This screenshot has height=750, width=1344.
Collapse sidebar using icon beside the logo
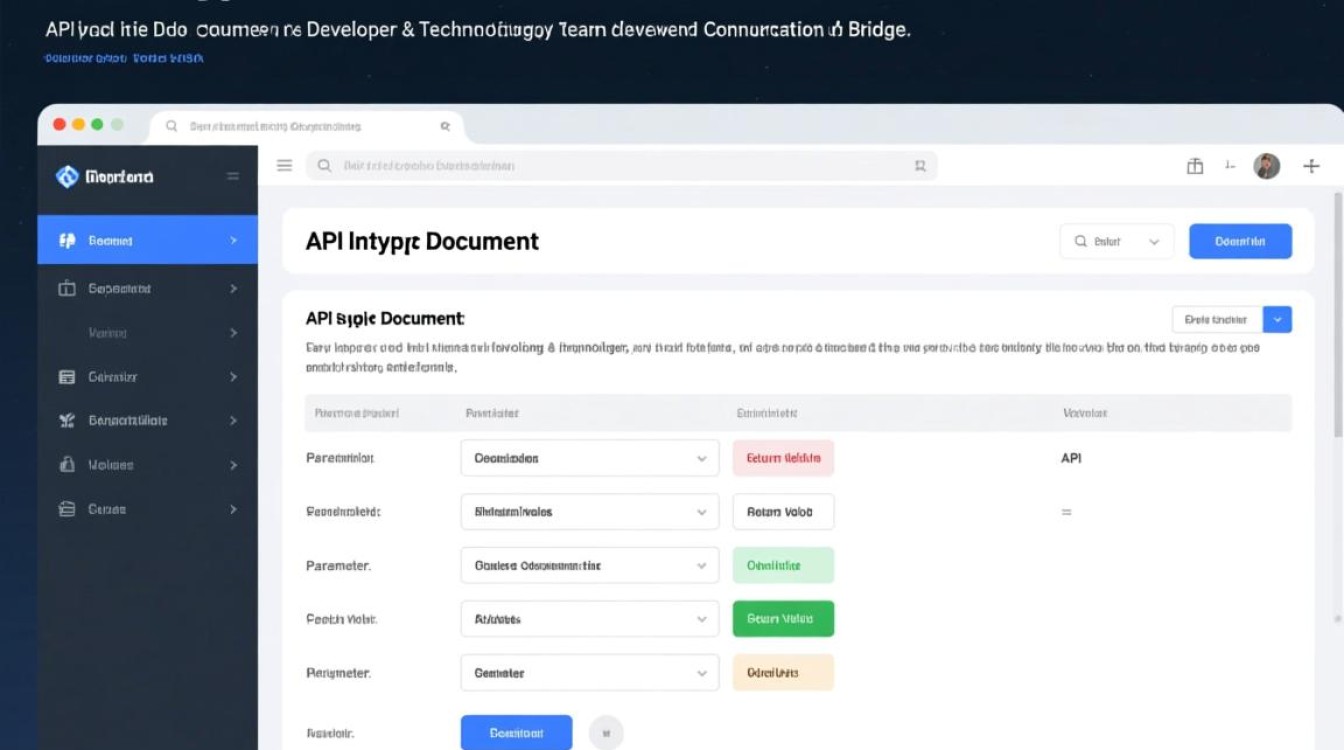coord(233,177)
